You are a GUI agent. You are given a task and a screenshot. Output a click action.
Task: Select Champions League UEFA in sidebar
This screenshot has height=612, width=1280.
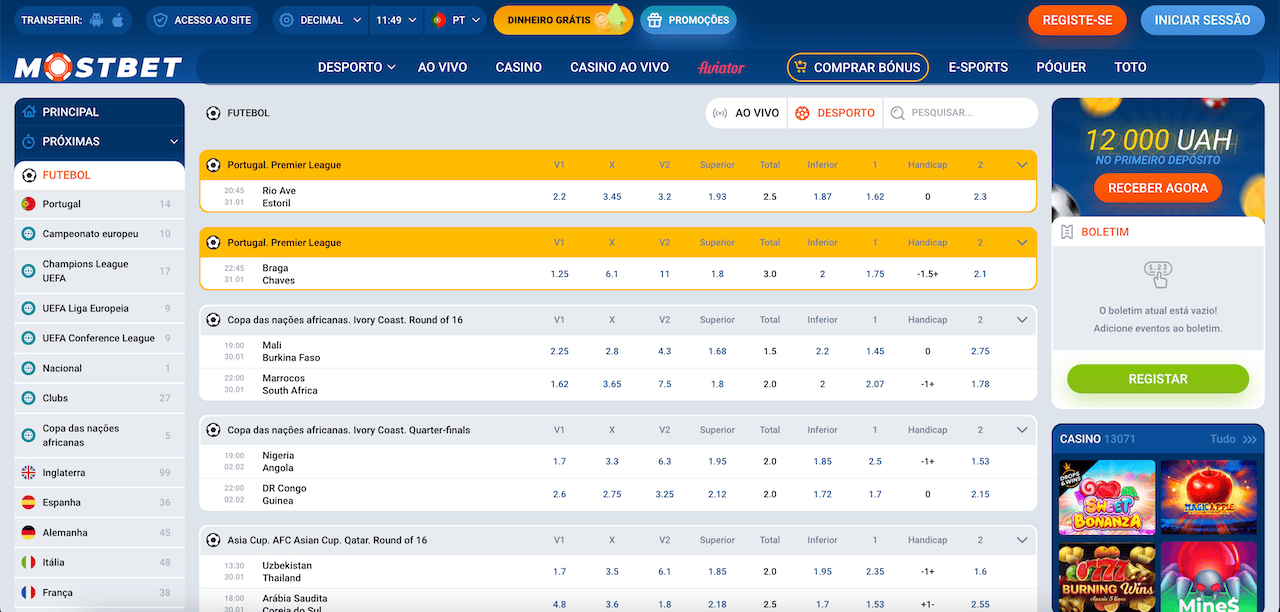[99, 271]
